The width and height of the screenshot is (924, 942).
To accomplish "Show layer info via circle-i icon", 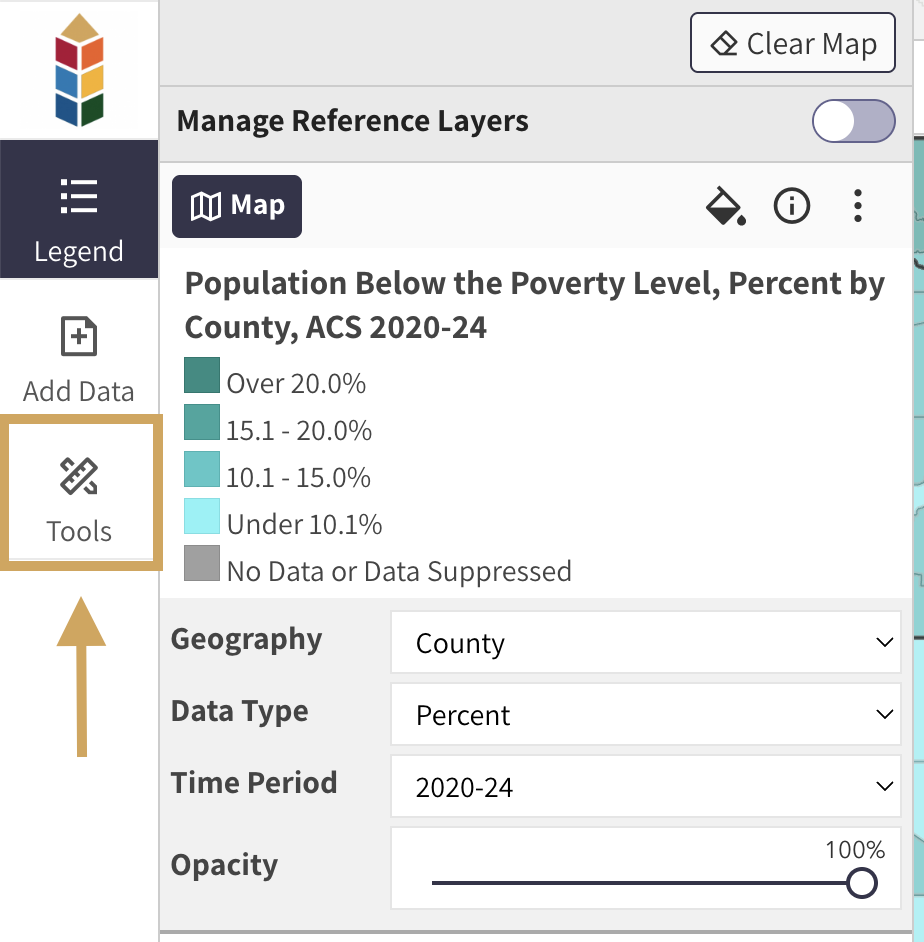I will pos(791,206).
